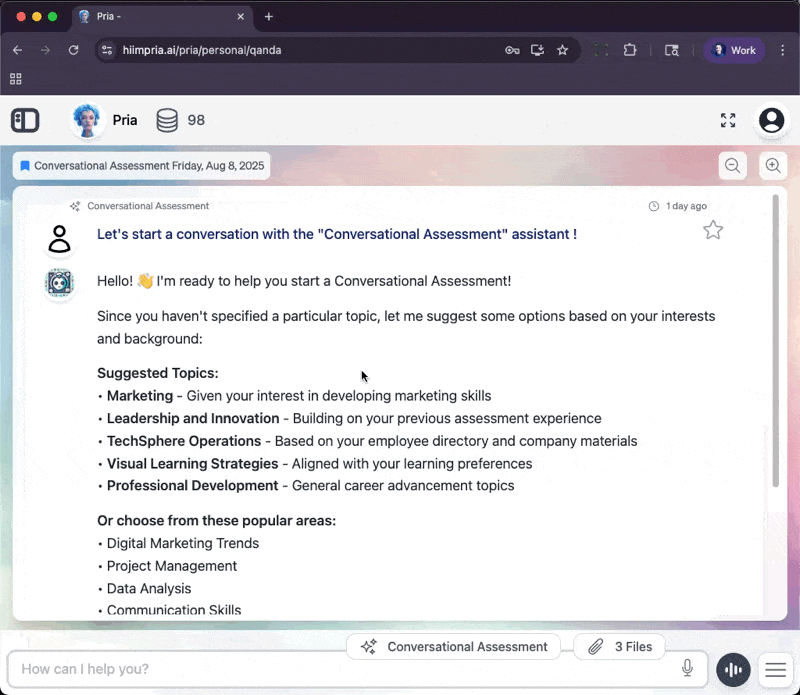Go back in browser history
800x695 pixels.
coord(17,50)
